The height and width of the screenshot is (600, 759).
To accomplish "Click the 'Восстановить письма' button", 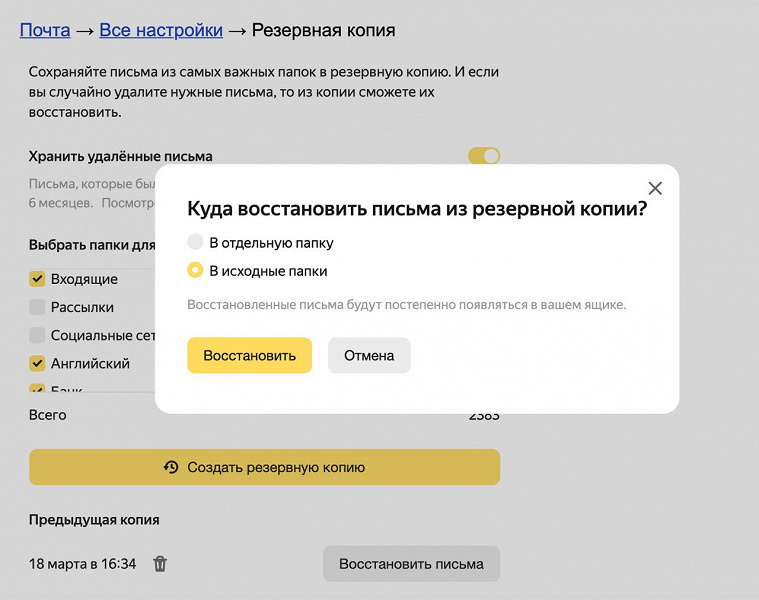I will coord(411,563).
